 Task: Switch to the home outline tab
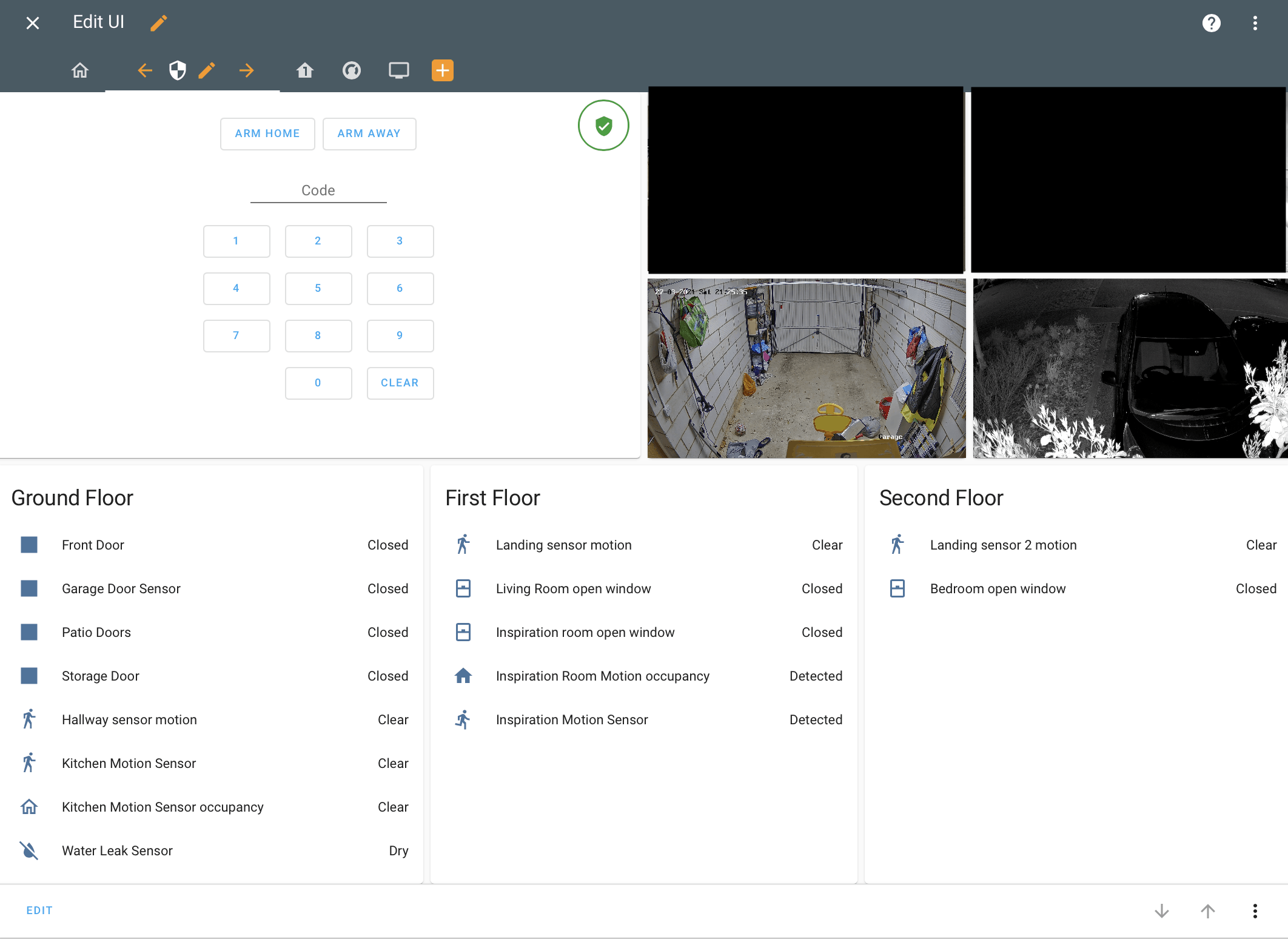pos(80,70)
